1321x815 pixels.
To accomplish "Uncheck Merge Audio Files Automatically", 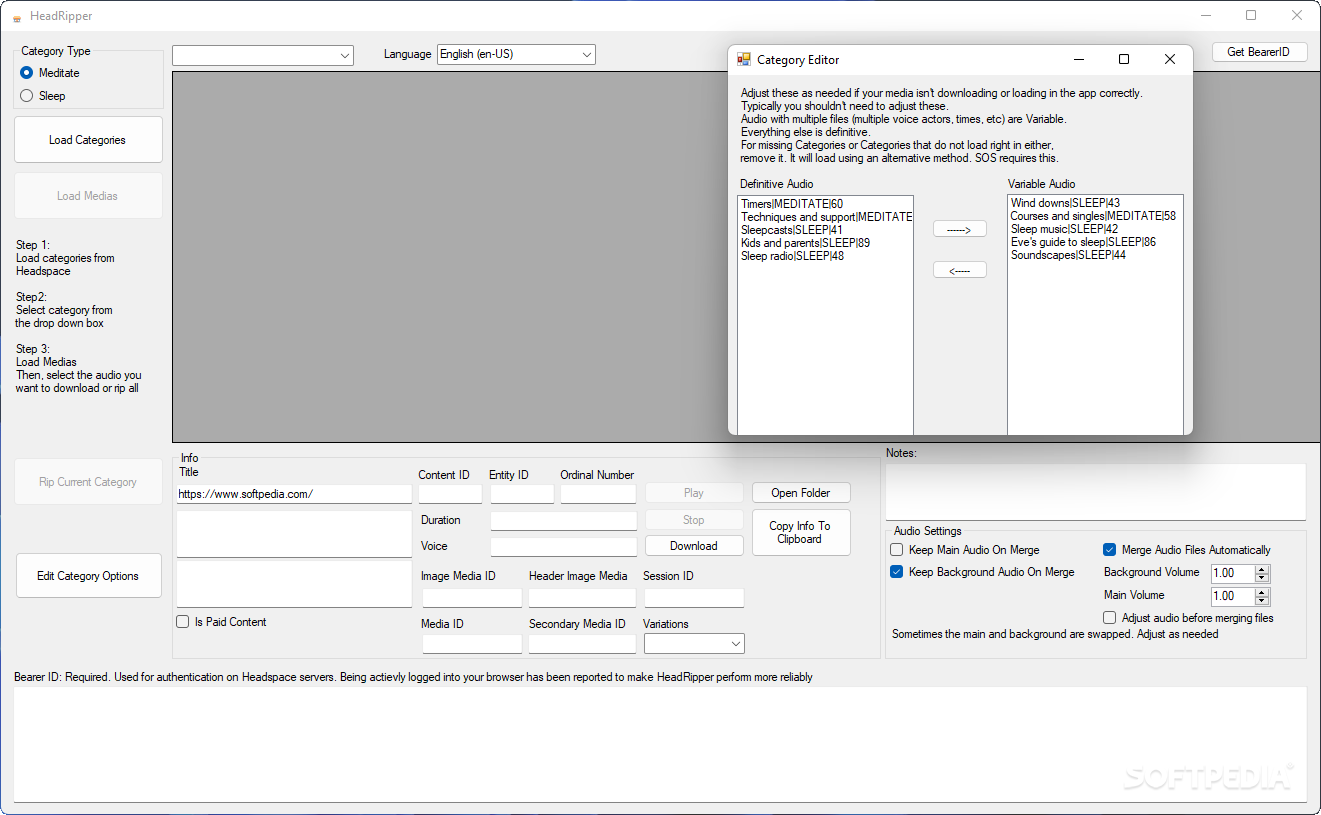I will click(x=1110, y=550).
